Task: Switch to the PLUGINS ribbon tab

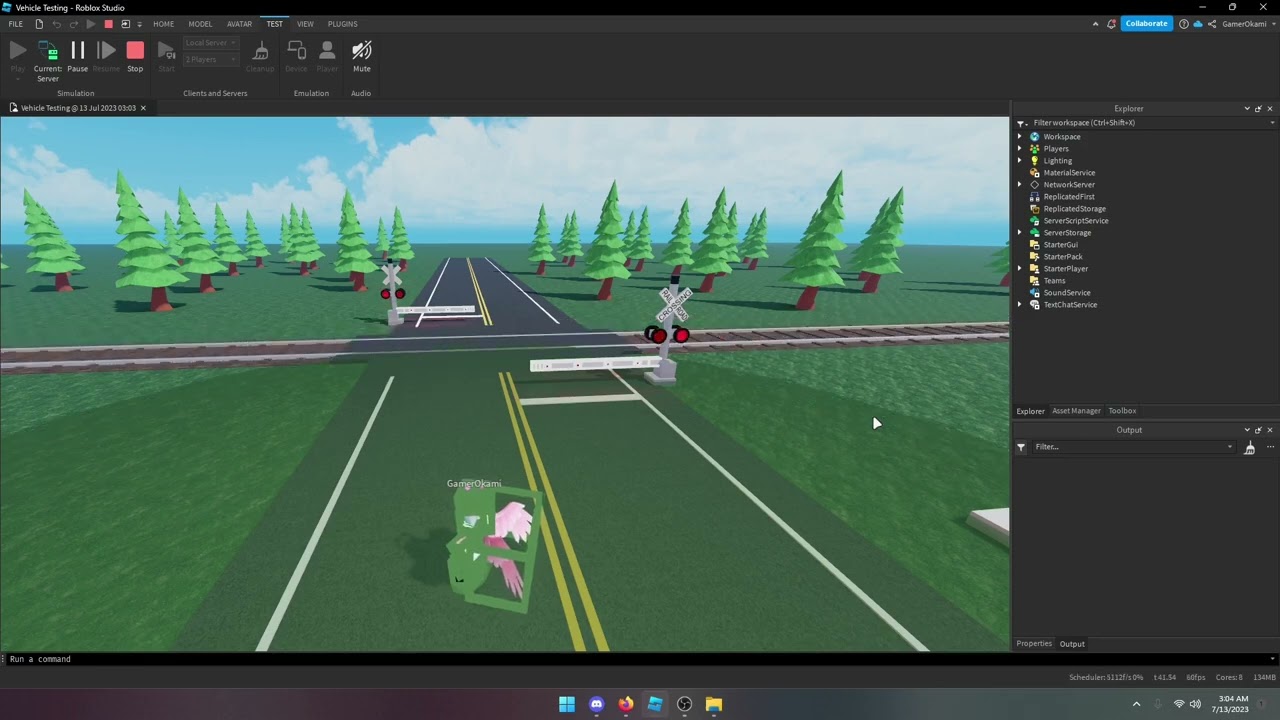Action: (x=343, y=24)
